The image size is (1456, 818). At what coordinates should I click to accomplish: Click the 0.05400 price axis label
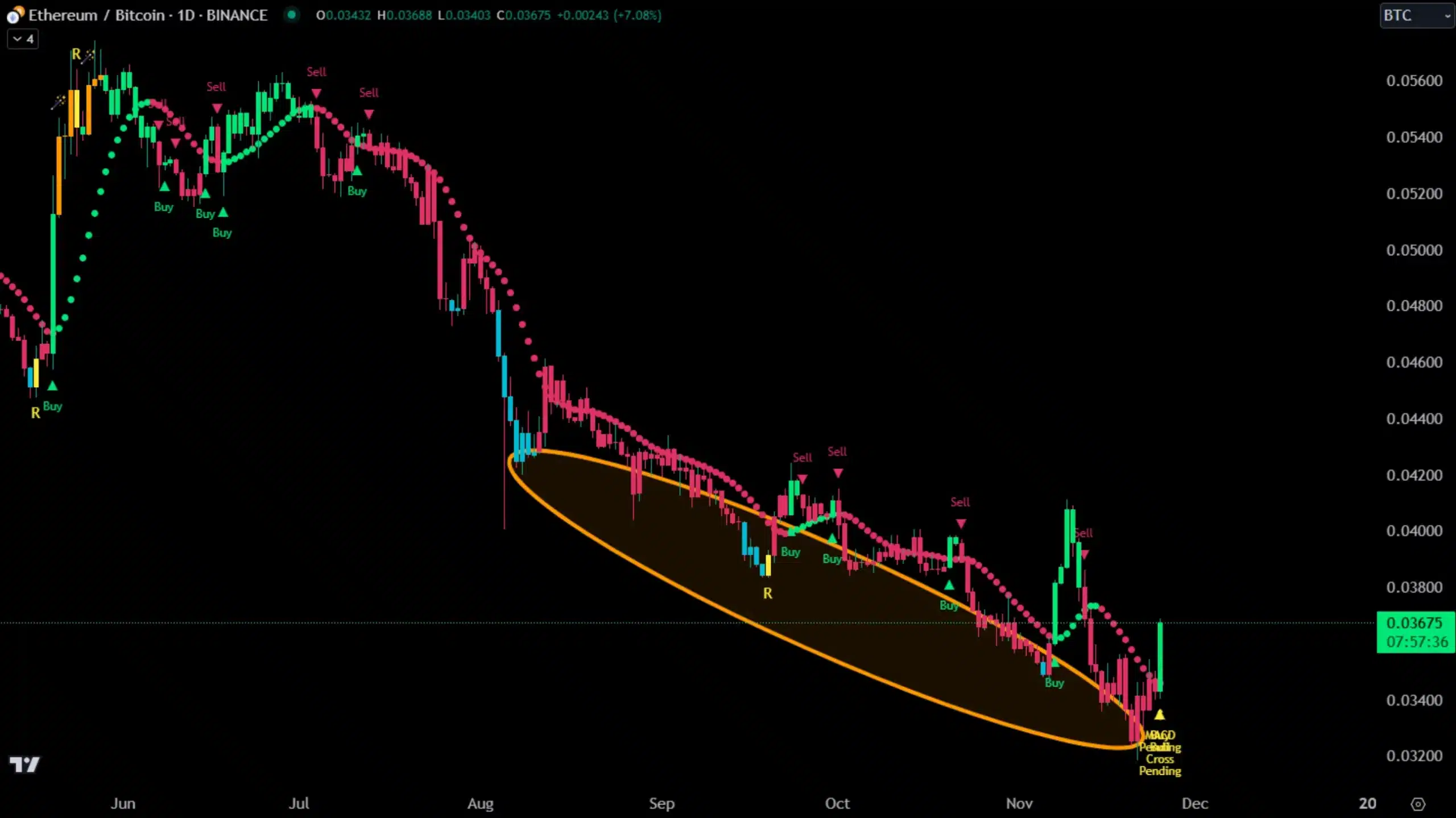click(x=1414, y=137)
